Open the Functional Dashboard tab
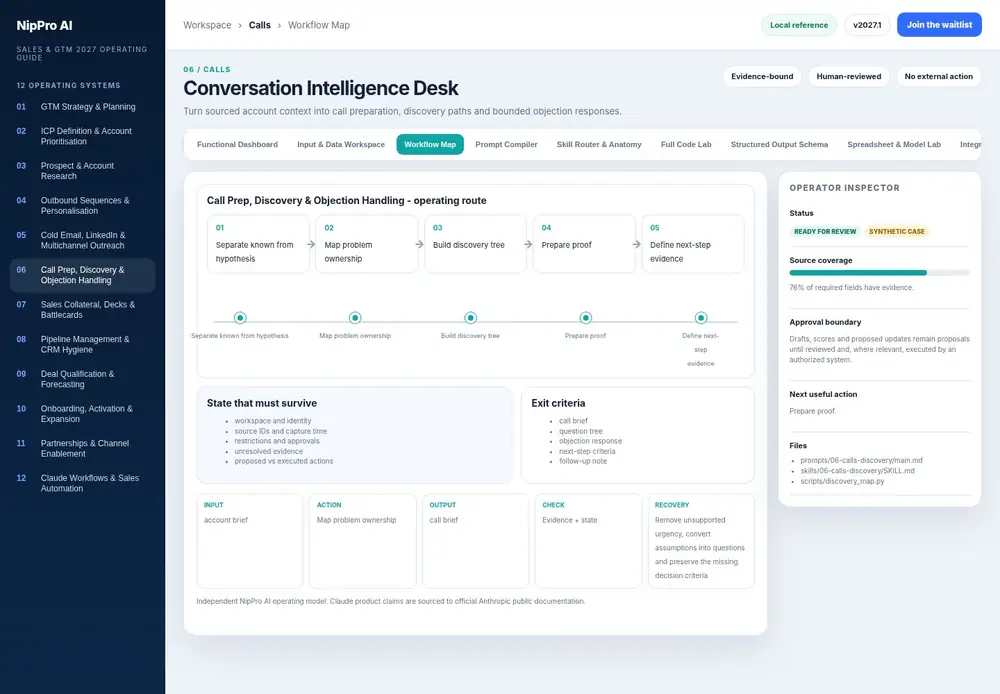Image resolution: width=1000 pixels, height=694 pixels. click(237, 145)
